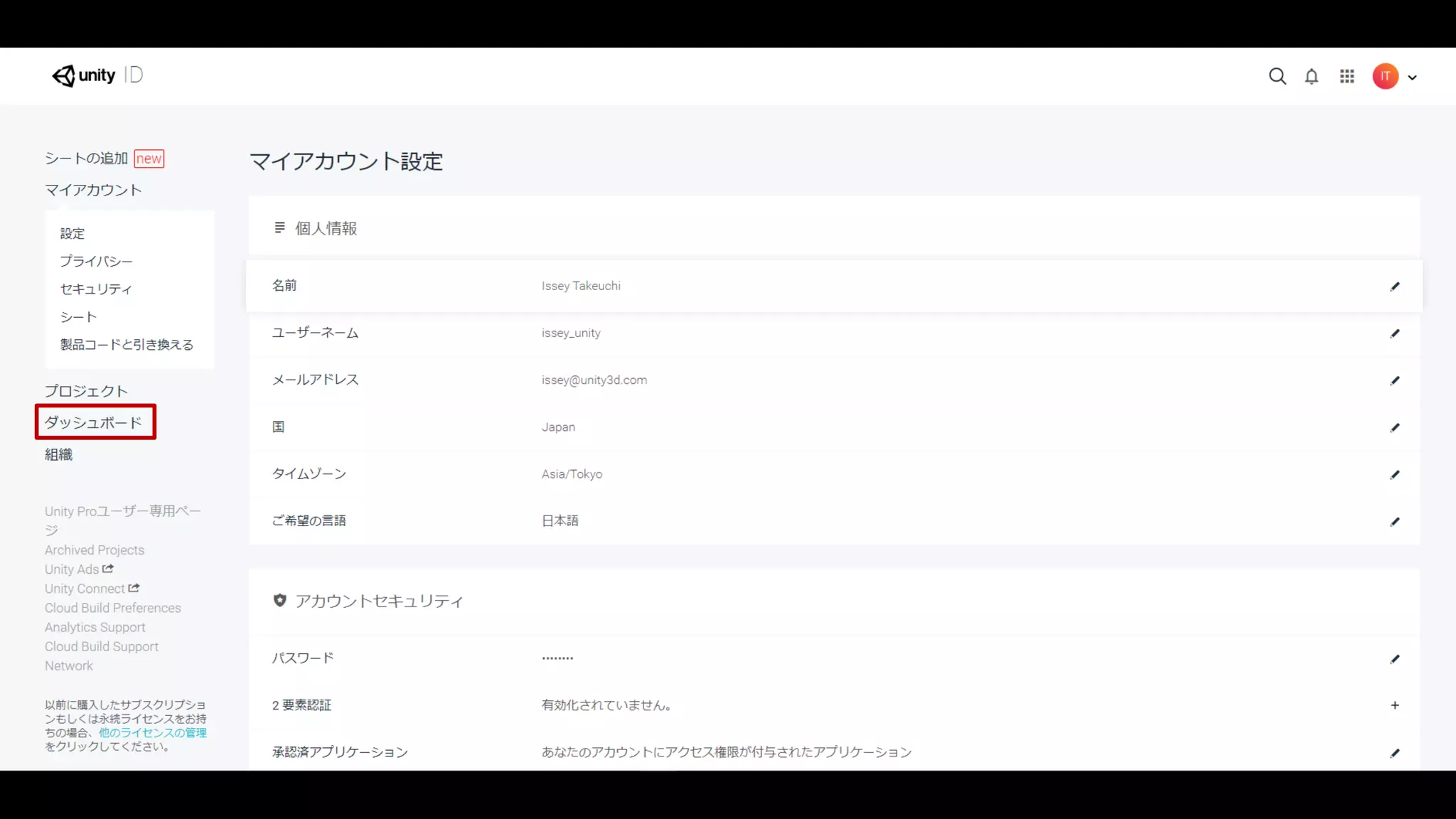Edit the メールアドレス pencil icon
This screenshot has height=819, width=1456.
(1395, 380)
